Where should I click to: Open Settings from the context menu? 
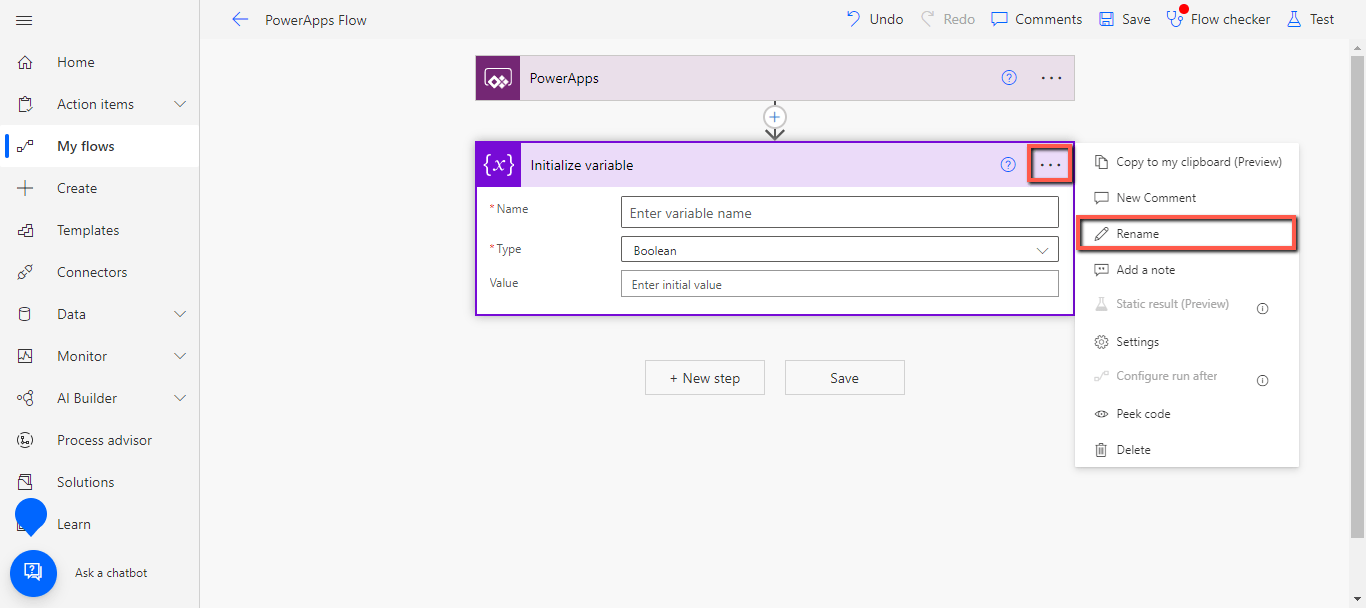coord(1187,342)
